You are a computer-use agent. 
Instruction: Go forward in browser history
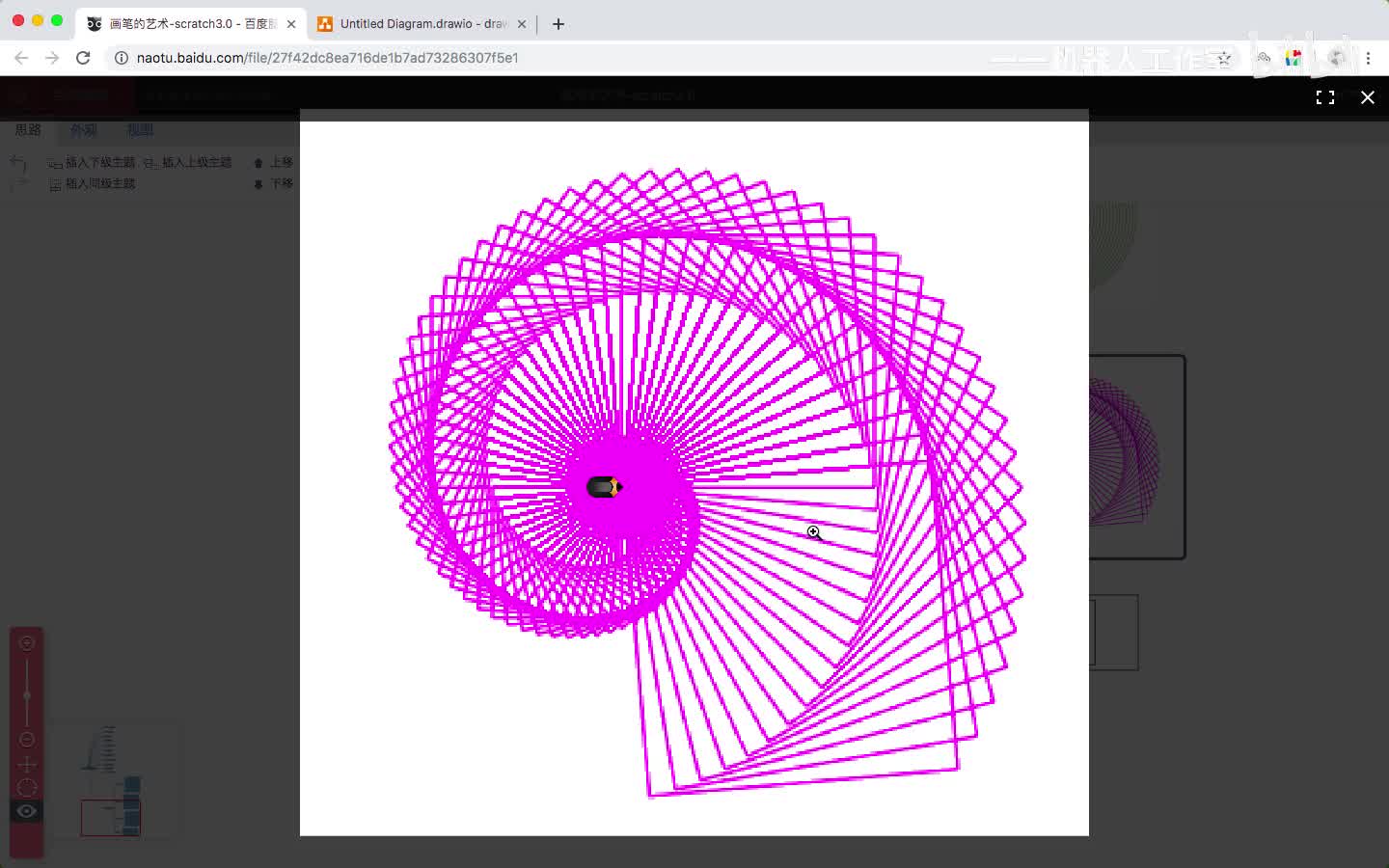pos(52,58)
